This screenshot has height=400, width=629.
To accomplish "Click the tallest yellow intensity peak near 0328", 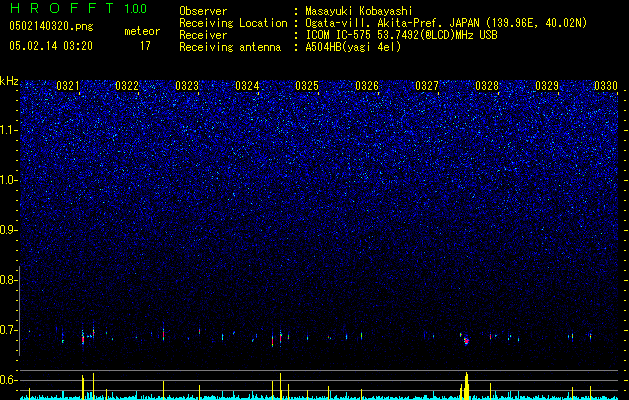I will coord(467,386).
